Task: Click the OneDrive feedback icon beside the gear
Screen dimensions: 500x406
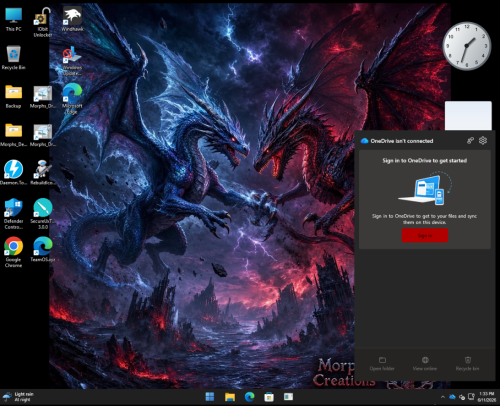Action: pyautogui.click(x=470, y=141)
